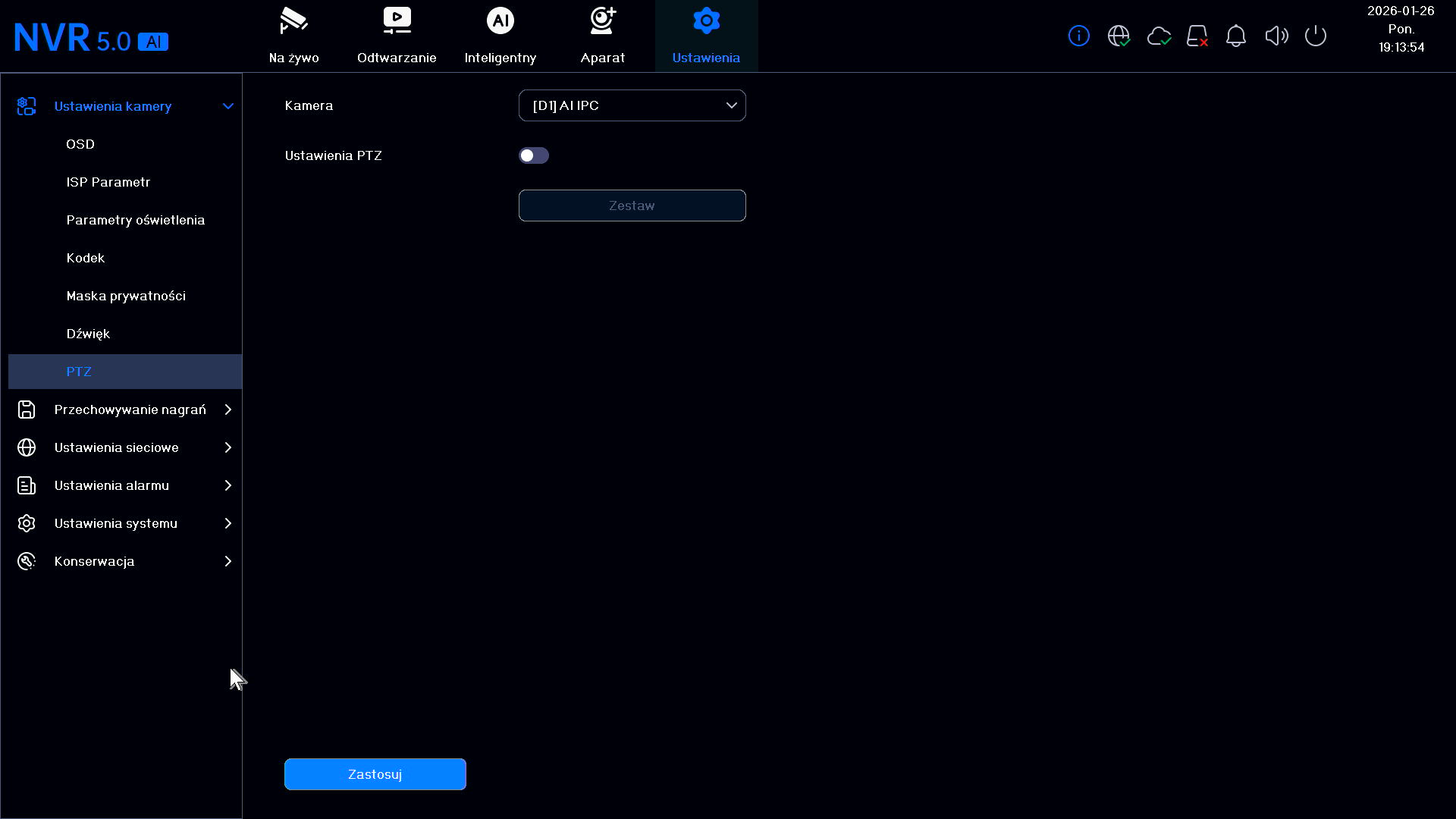Expand Przechowywanie nagrań chevron

click(x=227, y=409)
